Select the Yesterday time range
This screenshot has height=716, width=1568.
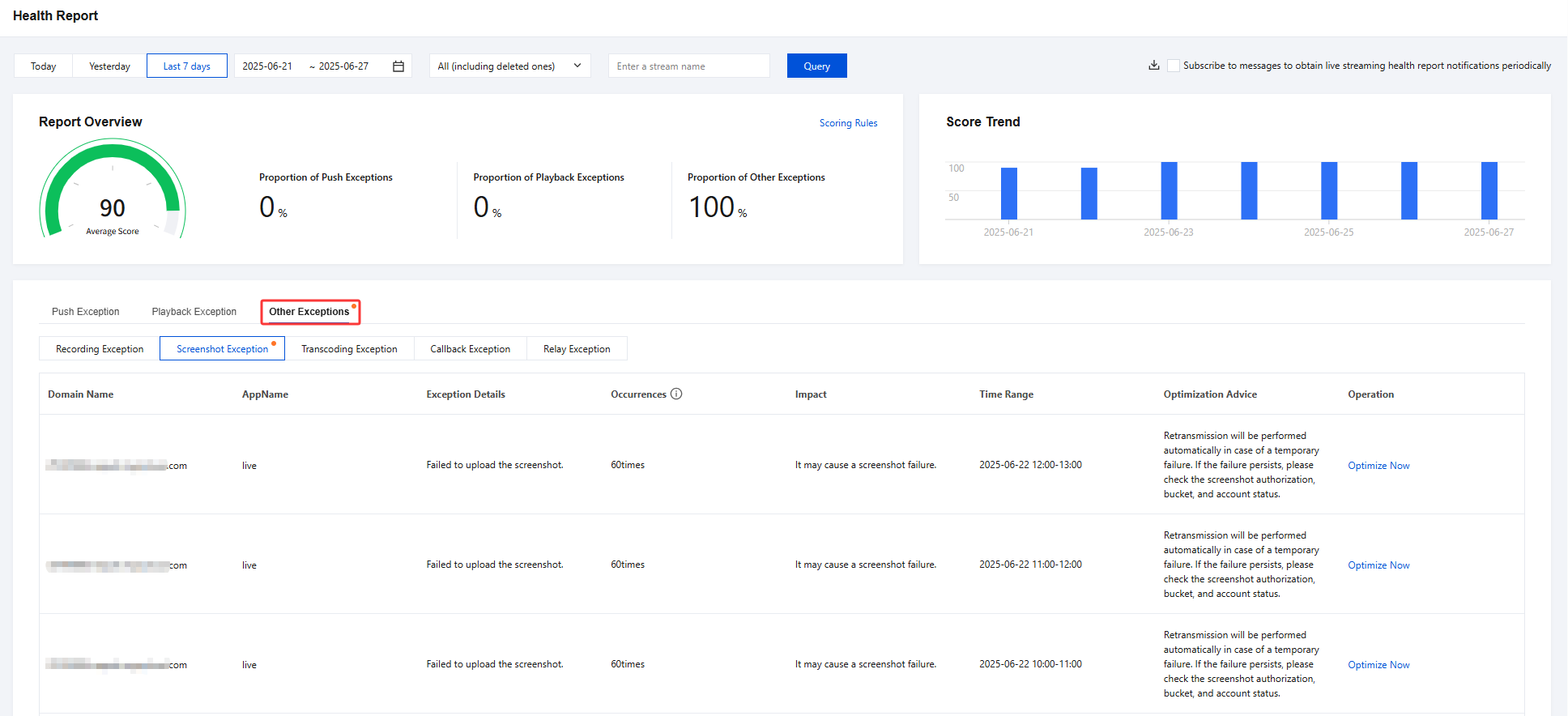(109, 66)
